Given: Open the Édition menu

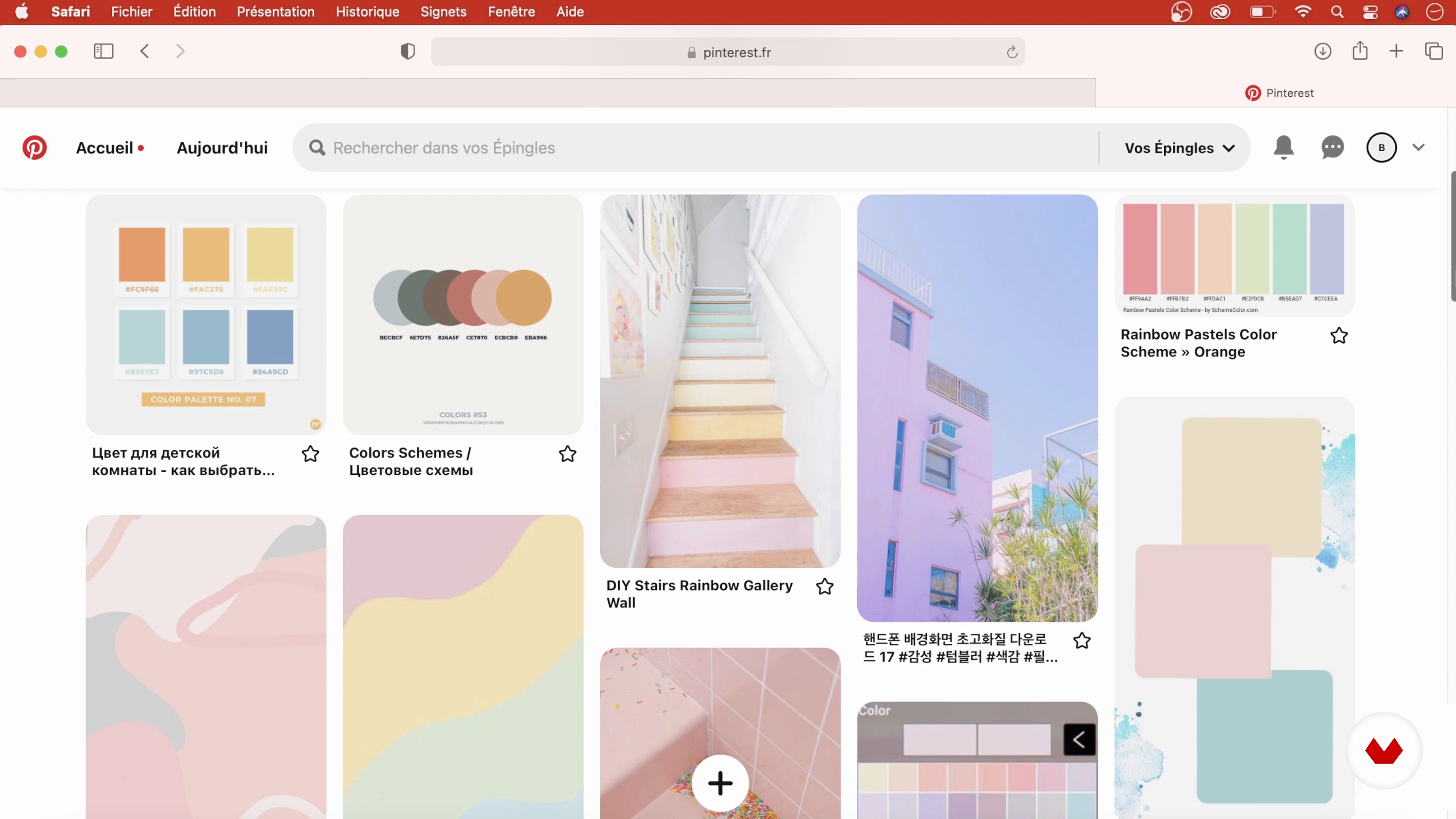Looking at the screenshot, I should [x=195, y=12].
